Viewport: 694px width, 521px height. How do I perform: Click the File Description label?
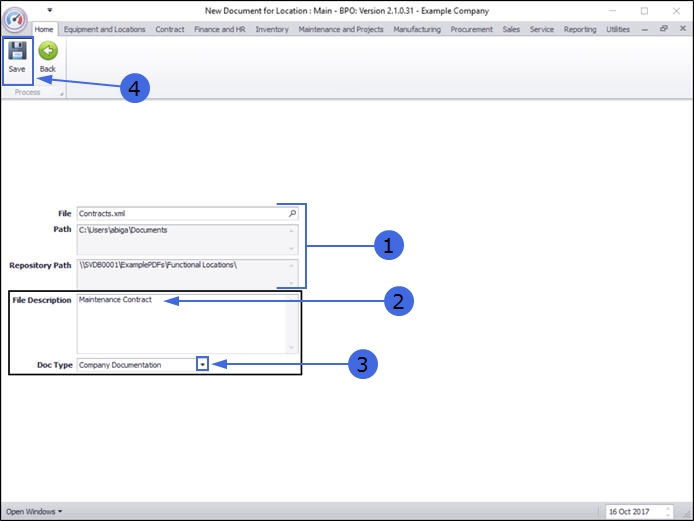[42, 300]
